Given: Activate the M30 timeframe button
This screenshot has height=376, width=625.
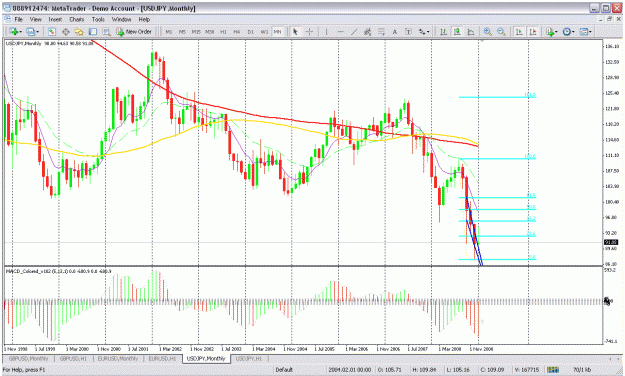Looking at the screenshot, I should [x=210, y=31].
